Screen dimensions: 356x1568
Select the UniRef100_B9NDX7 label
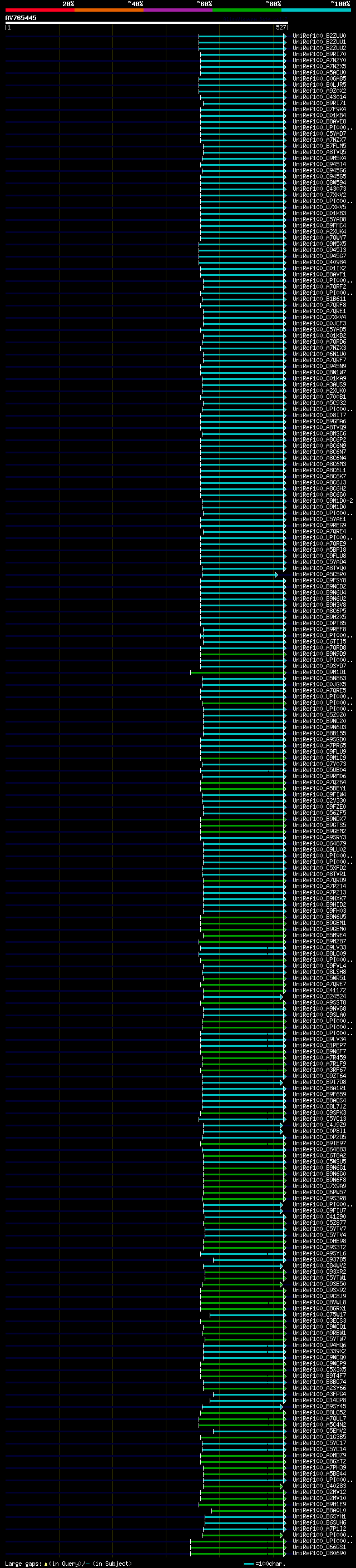click(x=319, y=819)
